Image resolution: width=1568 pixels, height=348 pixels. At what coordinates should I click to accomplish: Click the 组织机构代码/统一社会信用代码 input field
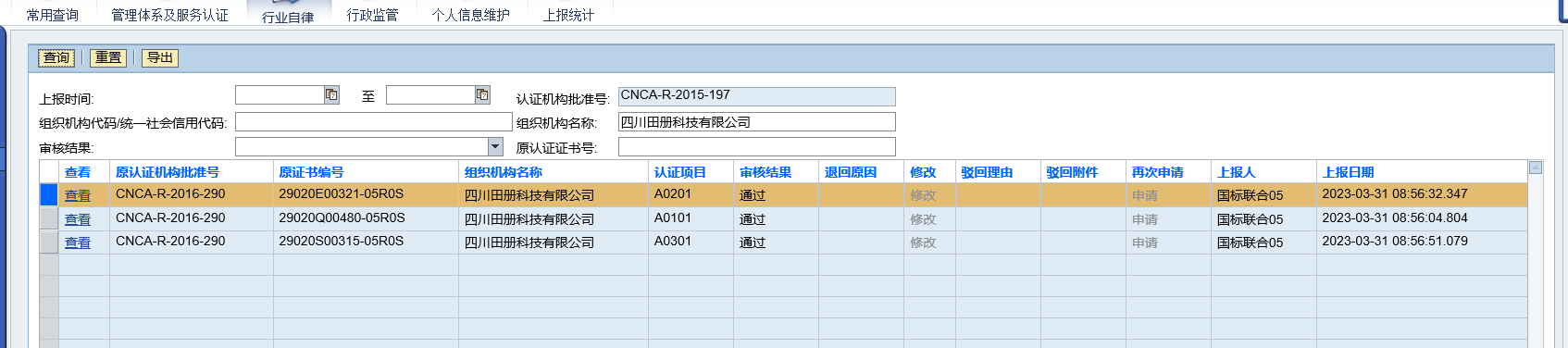click(374, 122)
